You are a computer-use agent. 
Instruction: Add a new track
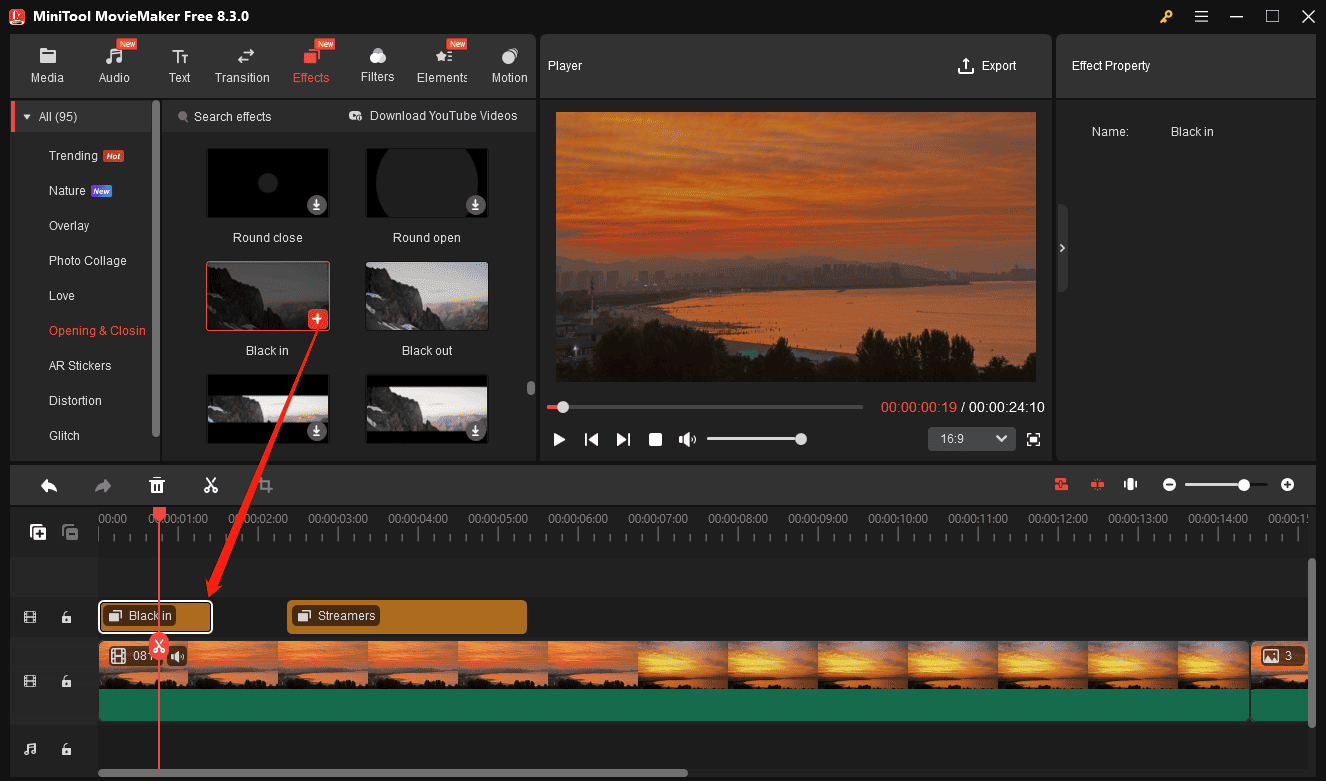point(38,533)
